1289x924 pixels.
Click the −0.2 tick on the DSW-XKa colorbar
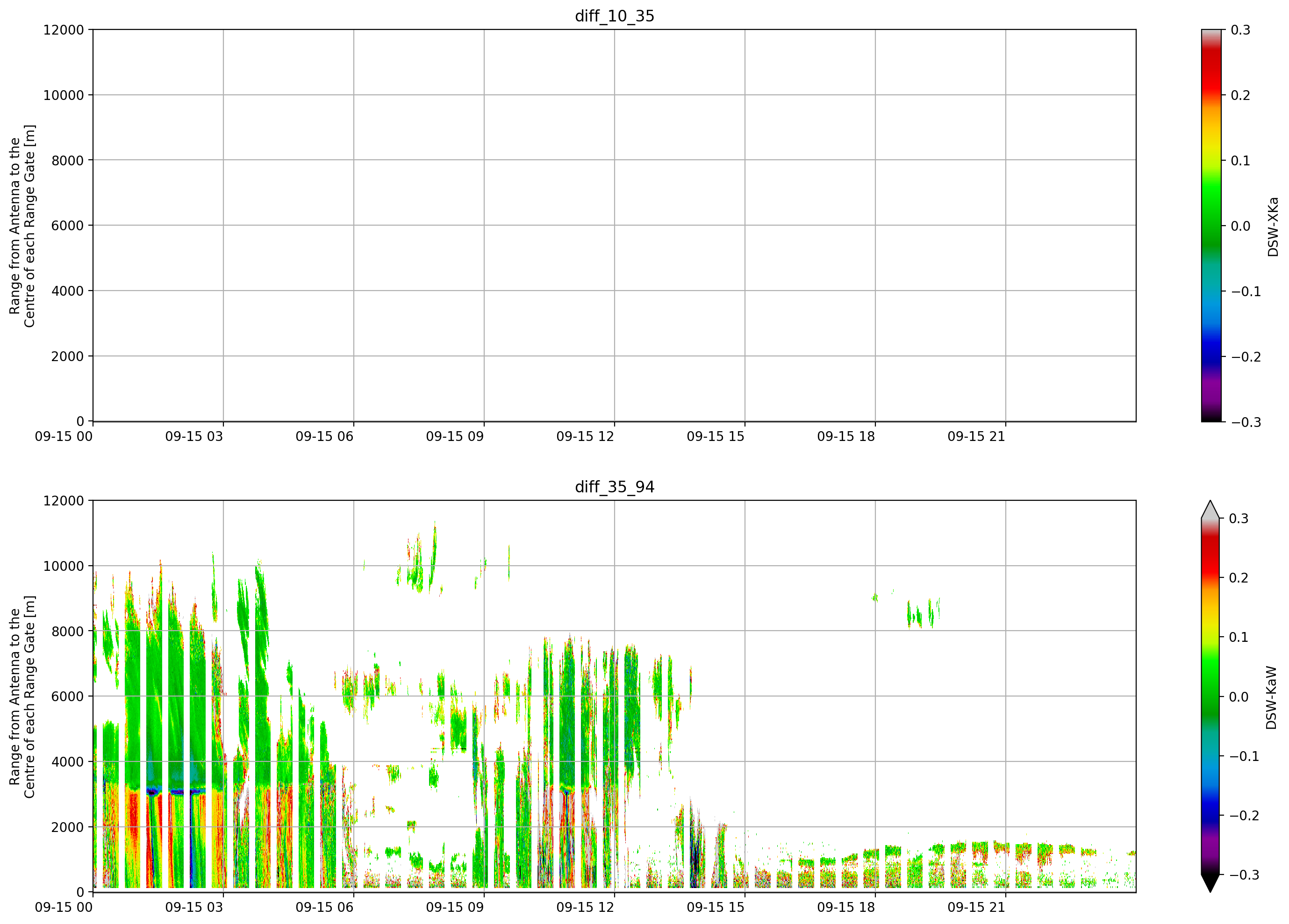coord(1246,356)
